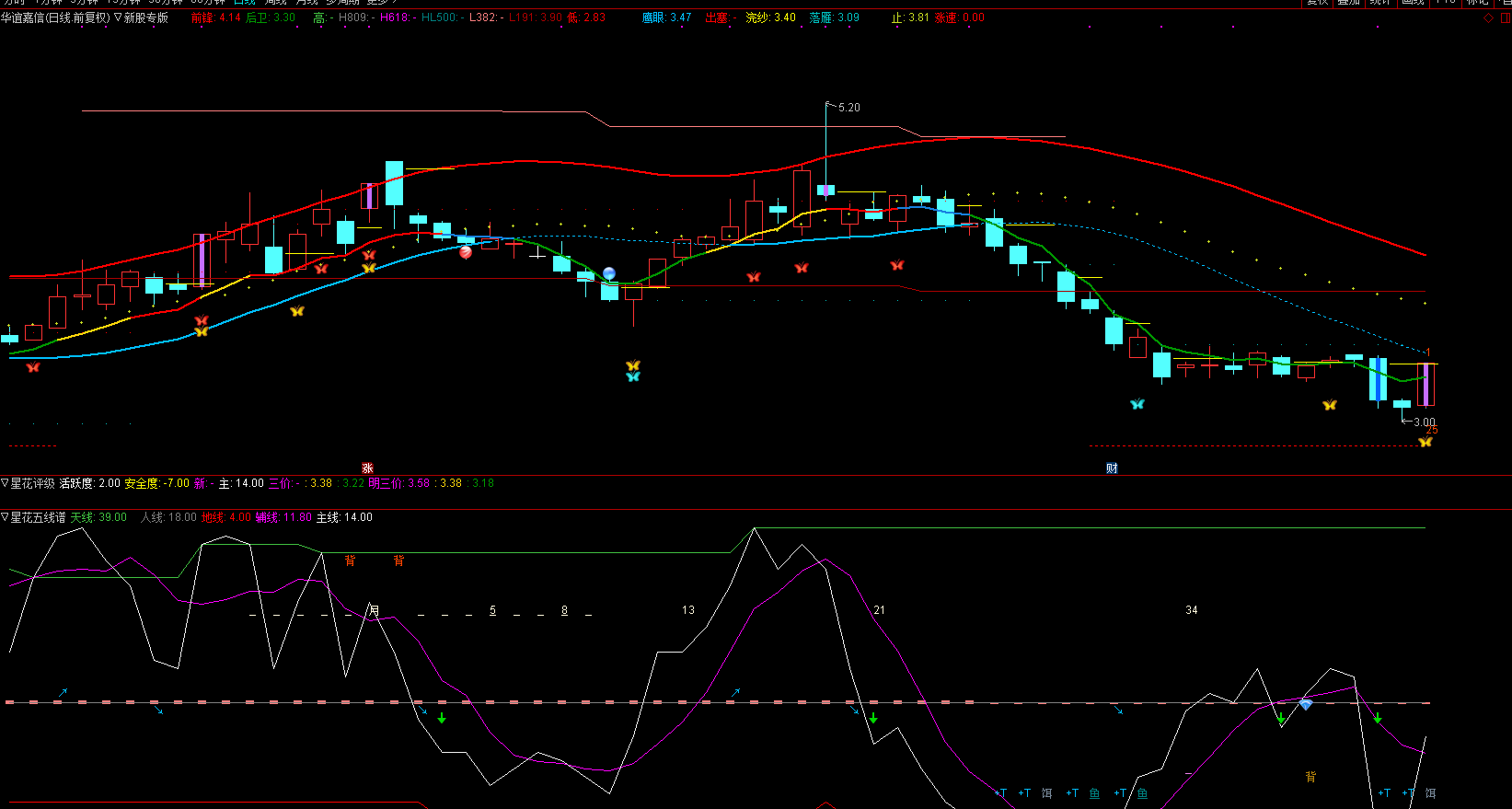Click the 月 cycle marker in the indicator

pos(374,610)
